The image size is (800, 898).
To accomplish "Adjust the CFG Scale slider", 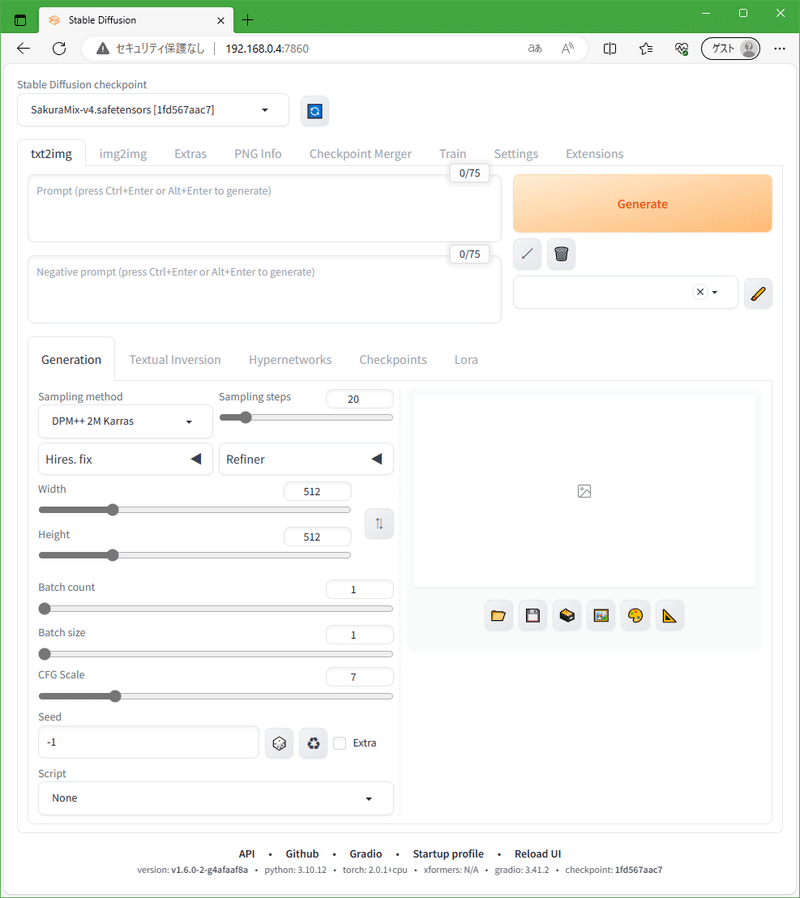I will pos(115,696).
